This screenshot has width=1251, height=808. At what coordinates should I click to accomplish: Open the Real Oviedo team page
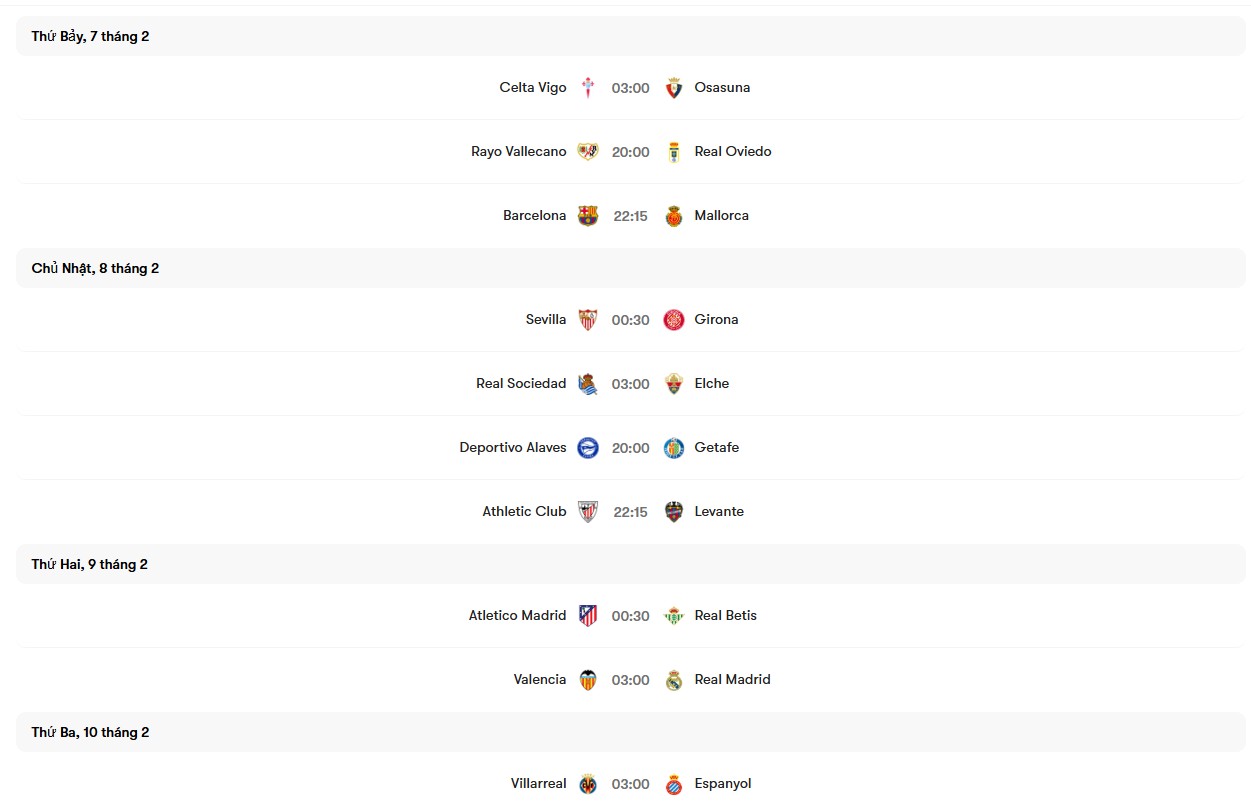pyautogui.click(x=732, y=151)
